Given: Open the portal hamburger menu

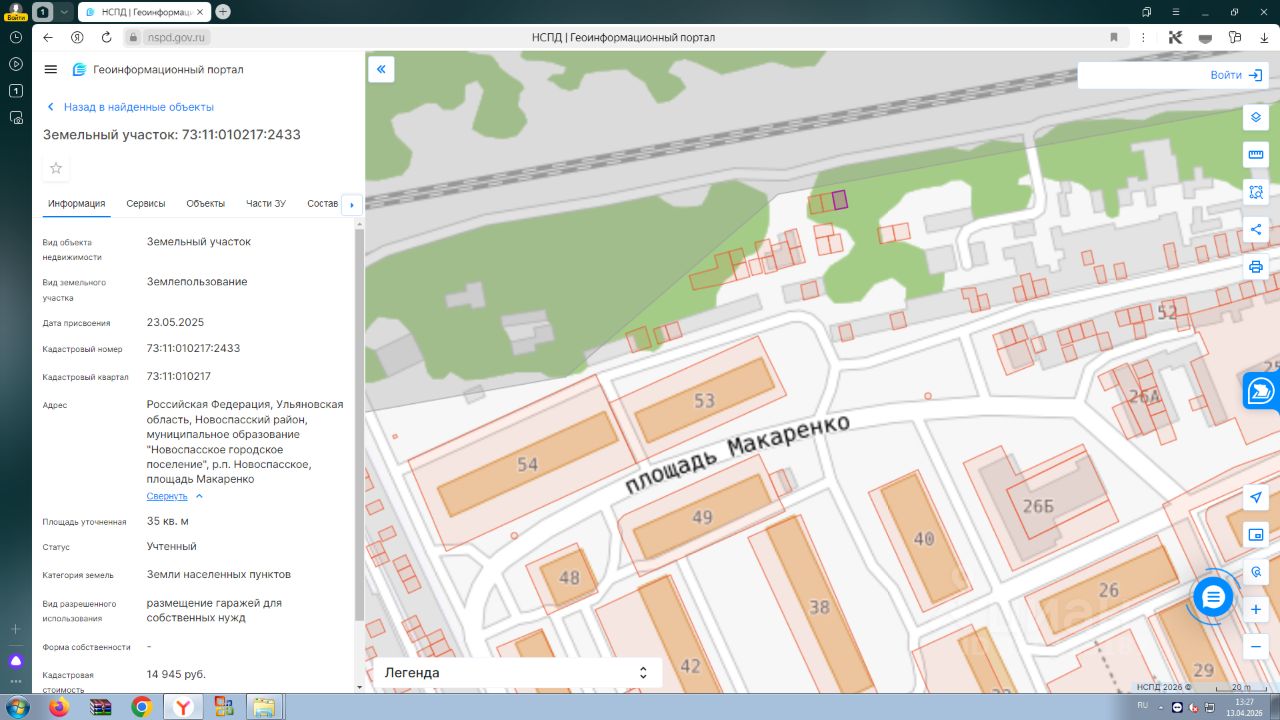Looking at the screenshot, I should click(x=51, y=69).
